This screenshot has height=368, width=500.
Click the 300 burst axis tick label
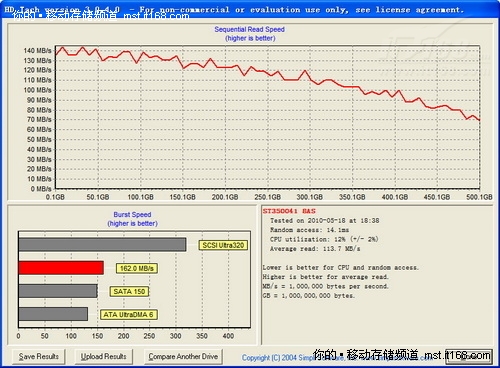pos(176,336)
